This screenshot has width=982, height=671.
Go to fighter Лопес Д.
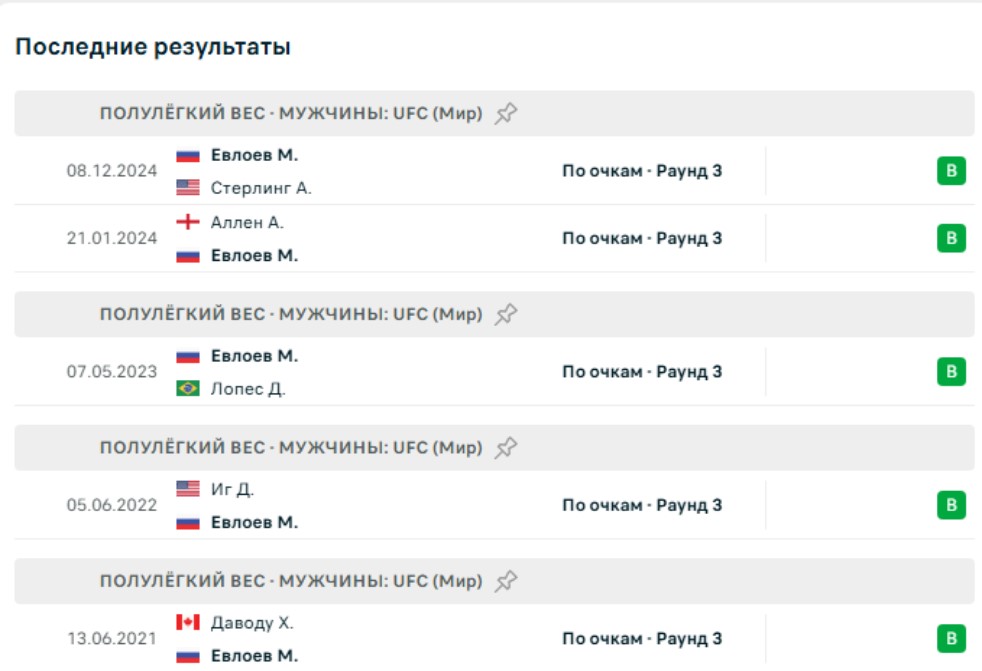point(248,389)
